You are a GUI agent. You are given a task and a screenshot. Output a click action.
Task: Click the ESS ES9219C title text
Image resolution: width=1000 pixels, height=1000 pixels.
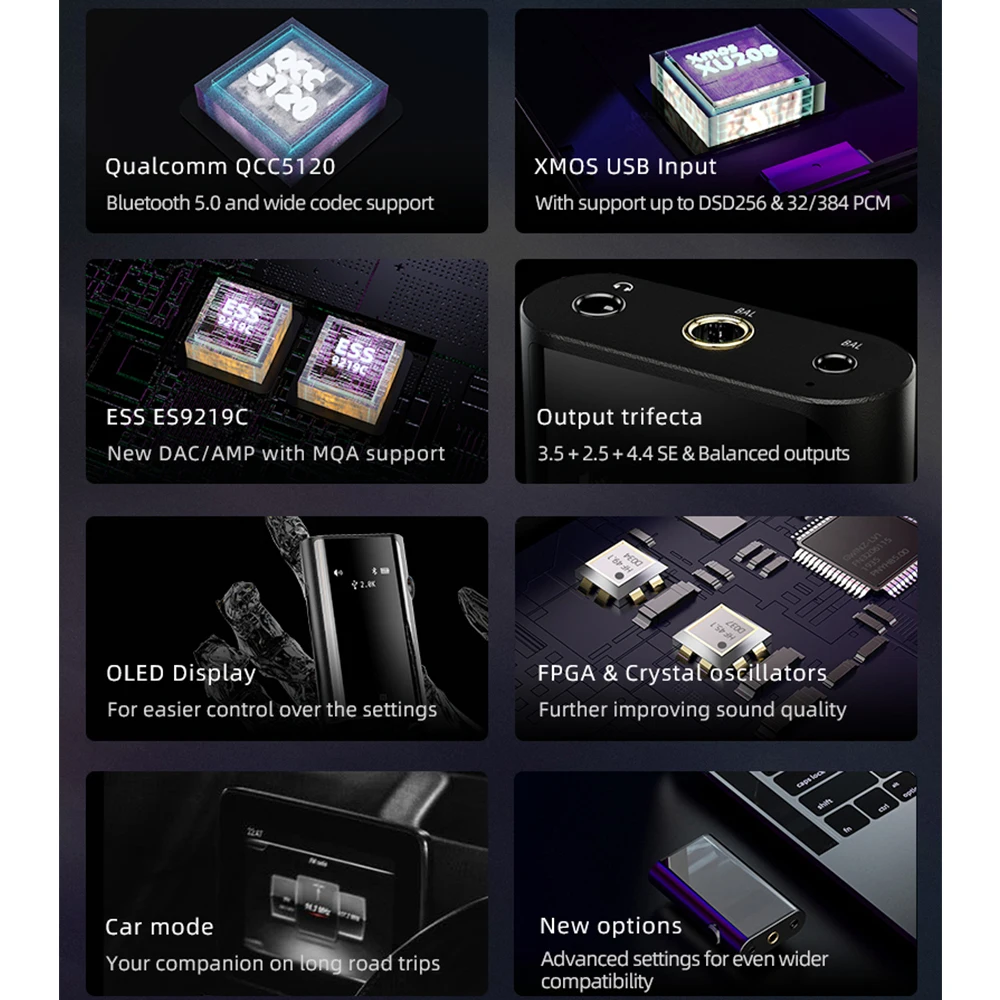click(177, 417)
